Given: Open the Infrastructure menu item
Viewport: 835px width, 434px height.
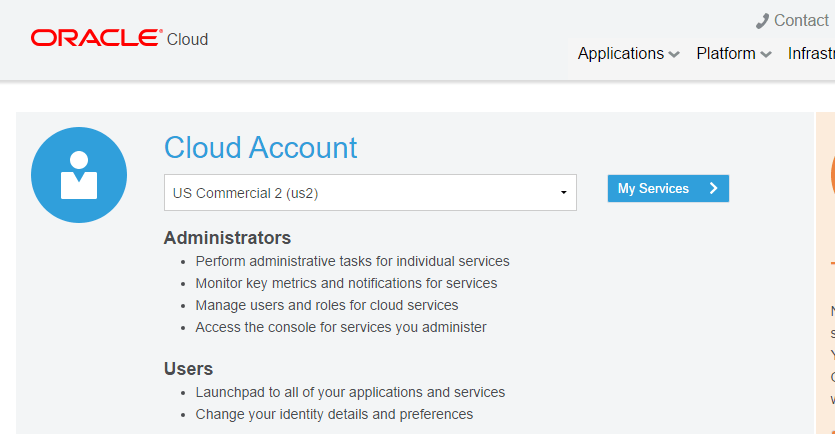Looking at the screenshot, I should point(811,54).
